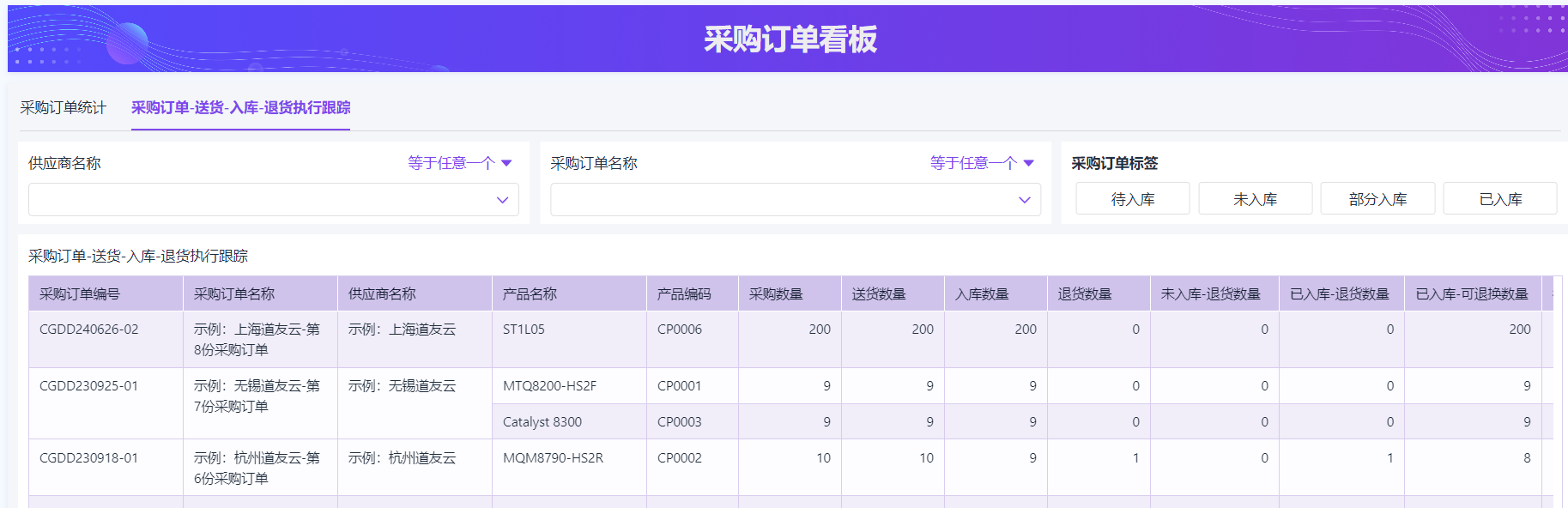Open 供应商名称 filter condition 等于任意一个
This screenshot has height=508, width=1568.
click(x=459, y=163)
